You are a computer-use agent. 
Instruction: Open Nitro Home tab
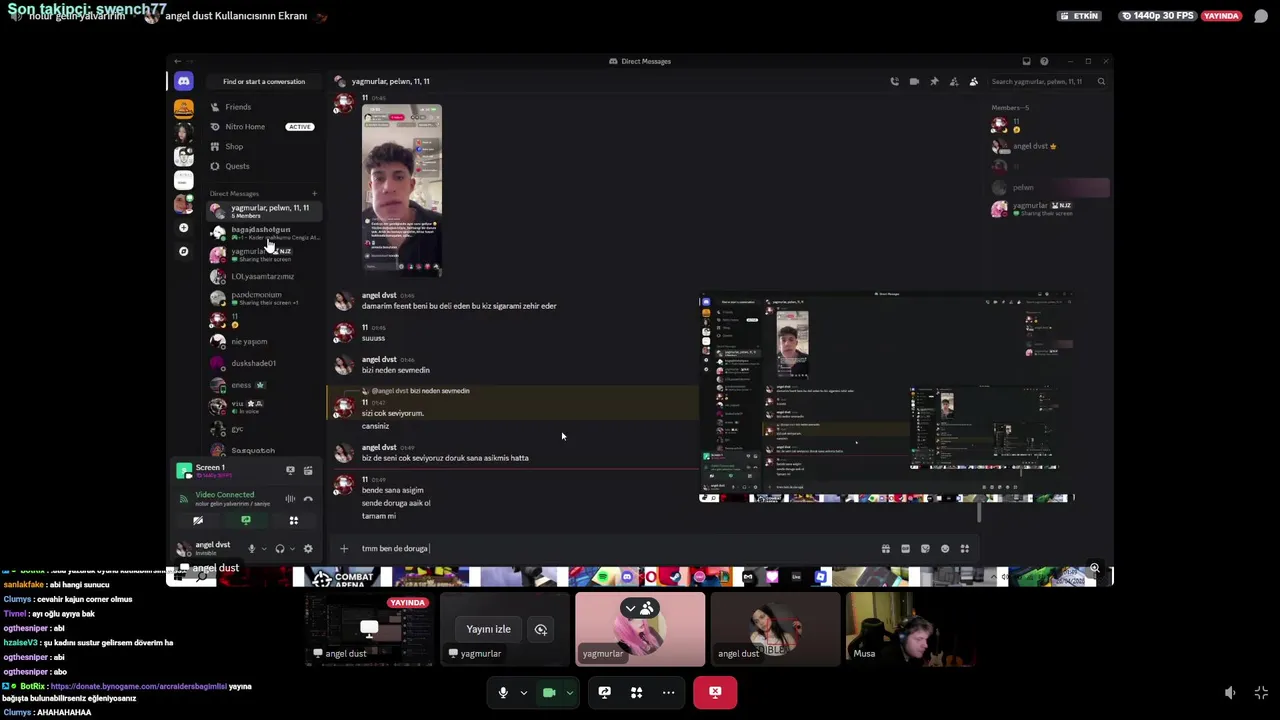[x=262, y=127]
